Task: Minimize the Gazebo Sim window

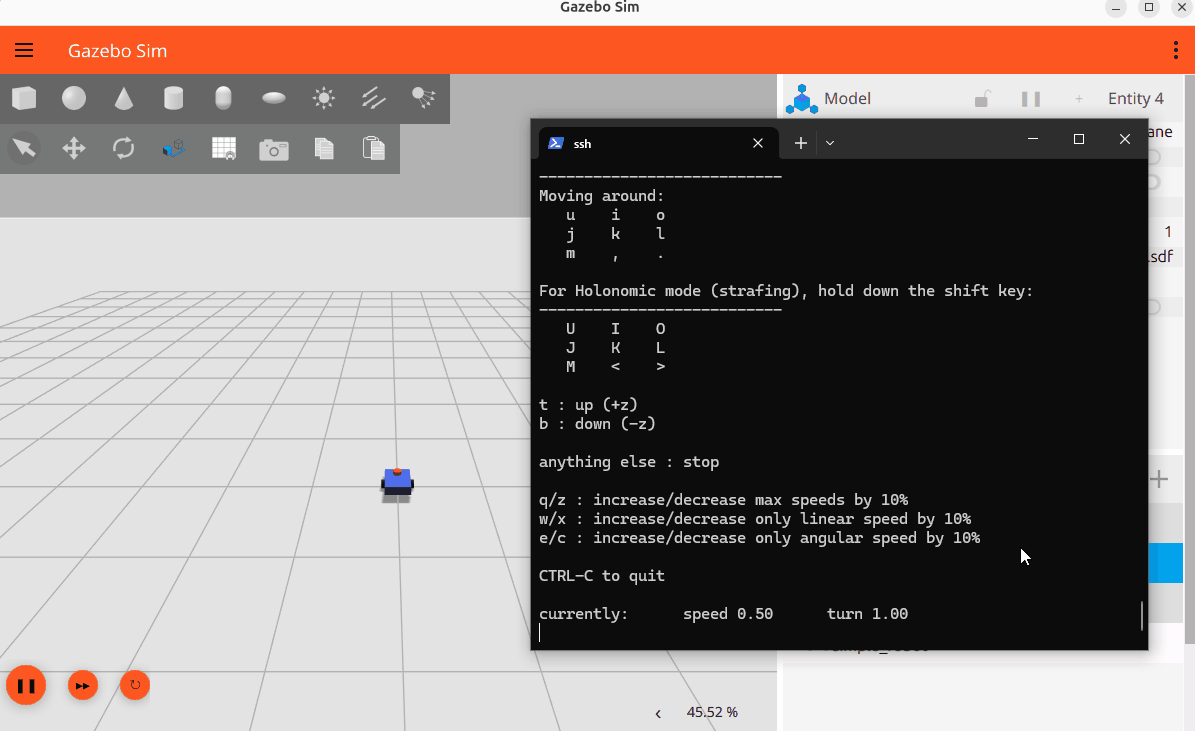Action: (1116, 8)
